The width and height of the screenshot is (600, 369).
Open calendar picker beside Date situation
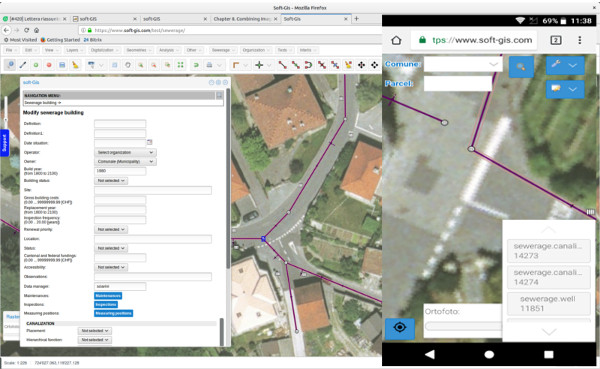[x=150, y=142]
